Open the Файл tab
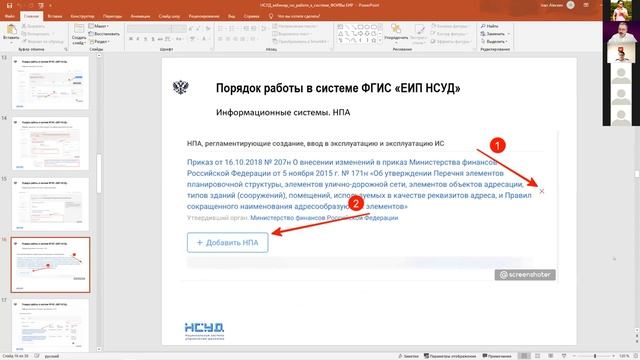This screenshot has width=640, height=360. pos(10,16)
